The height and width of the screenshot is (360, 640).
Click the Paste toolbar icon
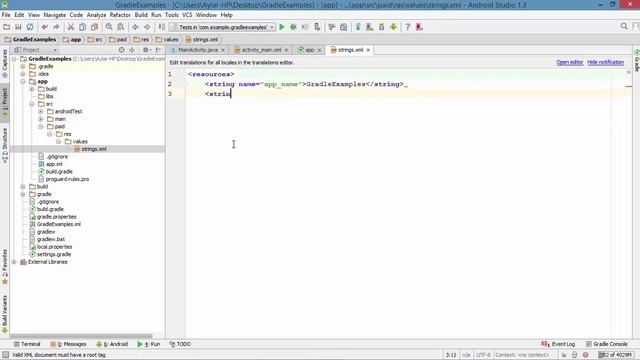coord(94,27)
